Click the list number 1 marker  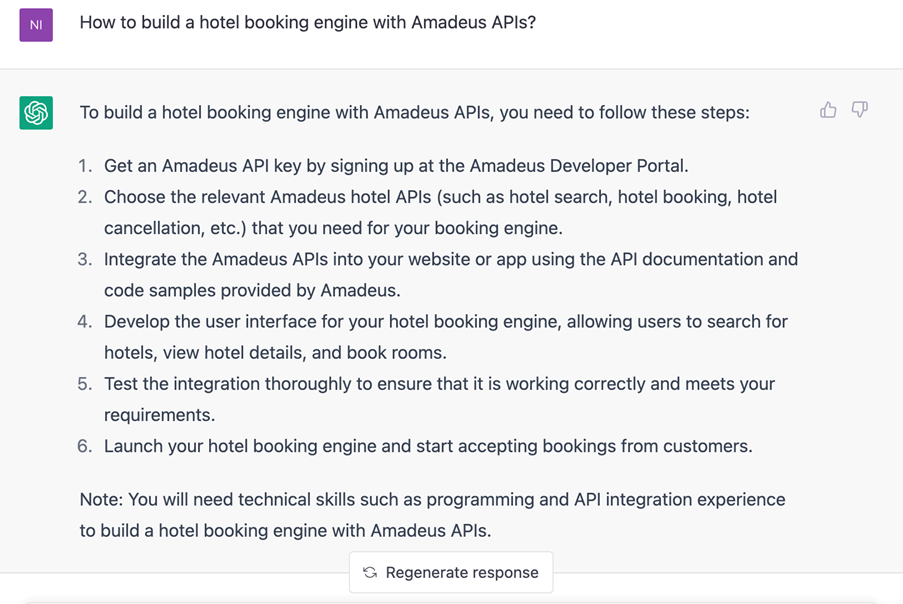(x=85, y=166)
